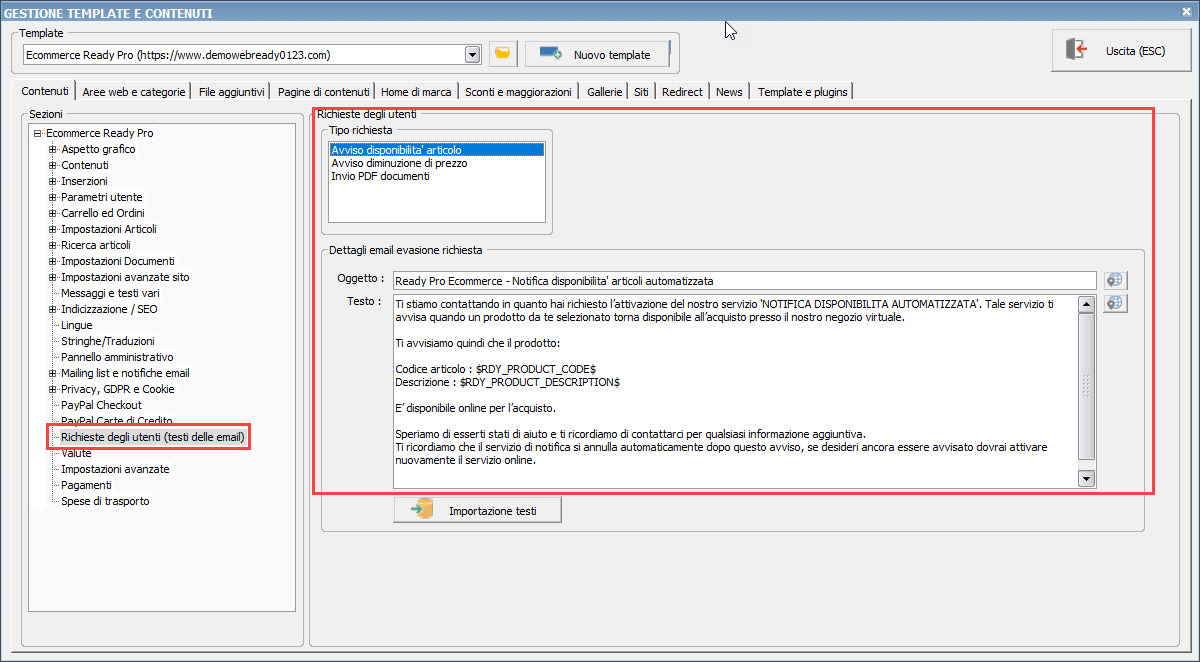The image size is (1200, 662).
Task: Switch to the Contenuti tab
Action: pos(45,91)
